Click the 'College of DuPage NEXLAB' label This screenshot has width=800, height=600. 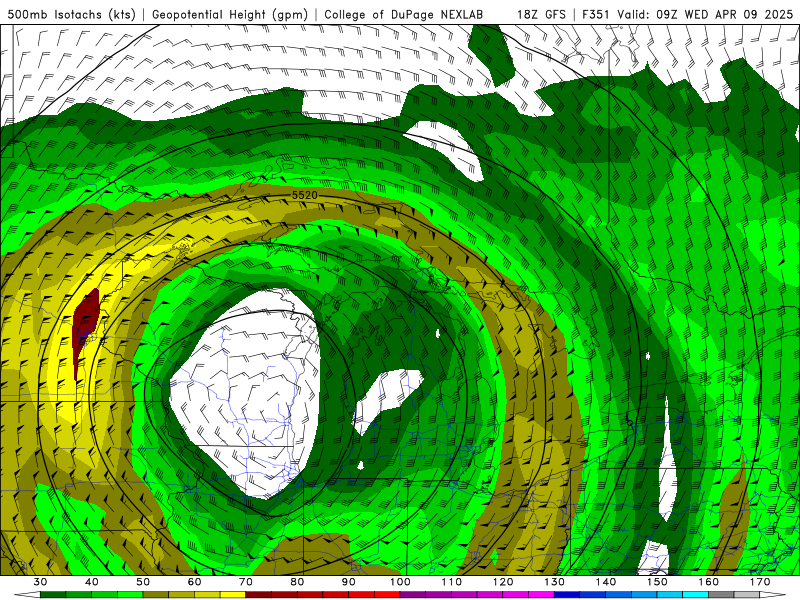pos(404,15)
